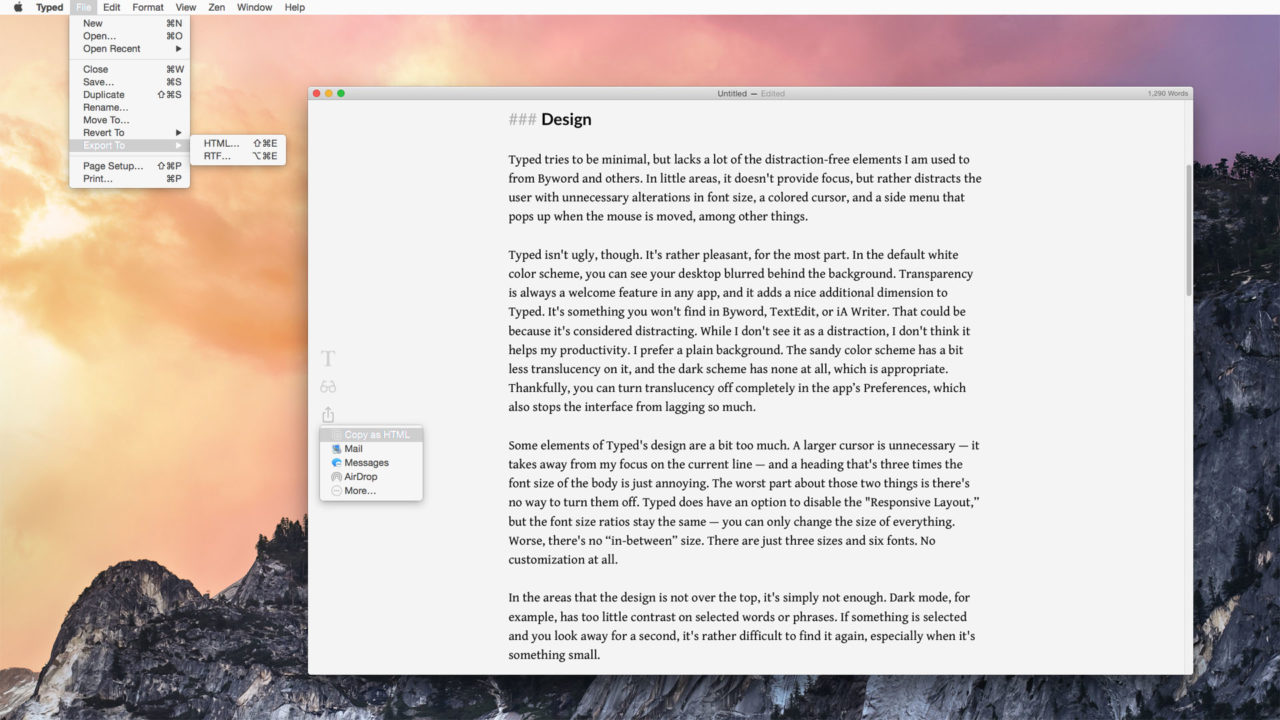Screen dimensions: 1280x720
Task: Click the Mail icon in share popup
Action: click(x=336, y=449)
